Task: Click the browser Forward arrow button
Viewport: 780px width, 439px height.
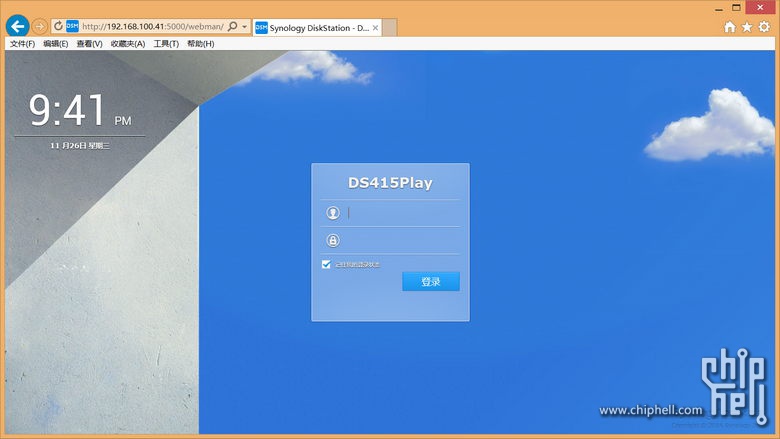Action: pyautogui.click(x=40, y=26)
